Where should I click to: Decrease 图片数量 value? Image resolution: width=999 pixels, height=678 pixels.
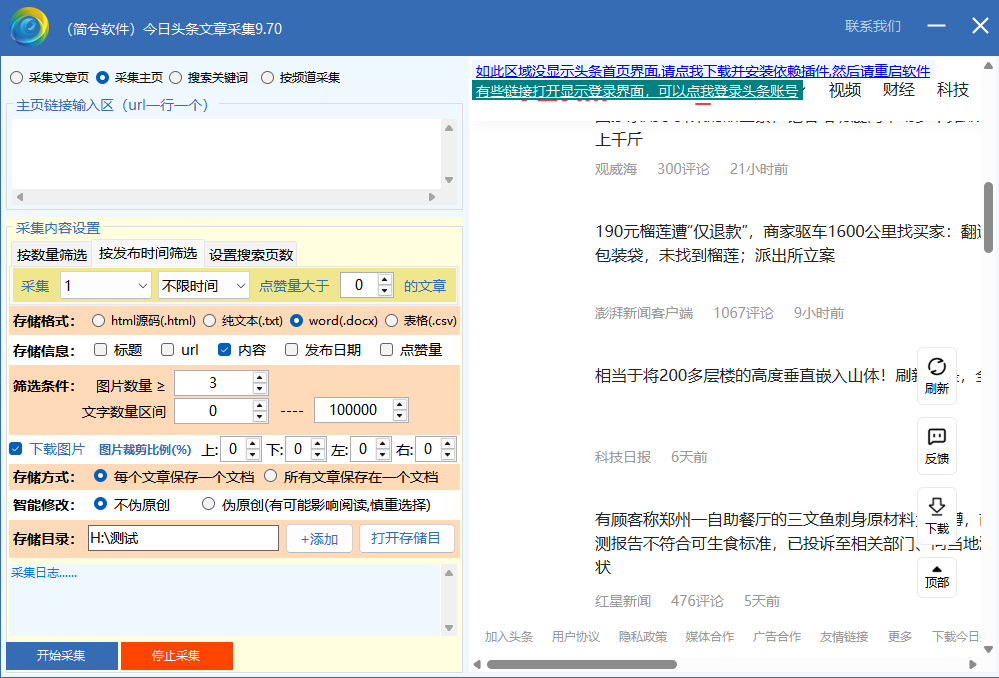[x=259, y=389]
